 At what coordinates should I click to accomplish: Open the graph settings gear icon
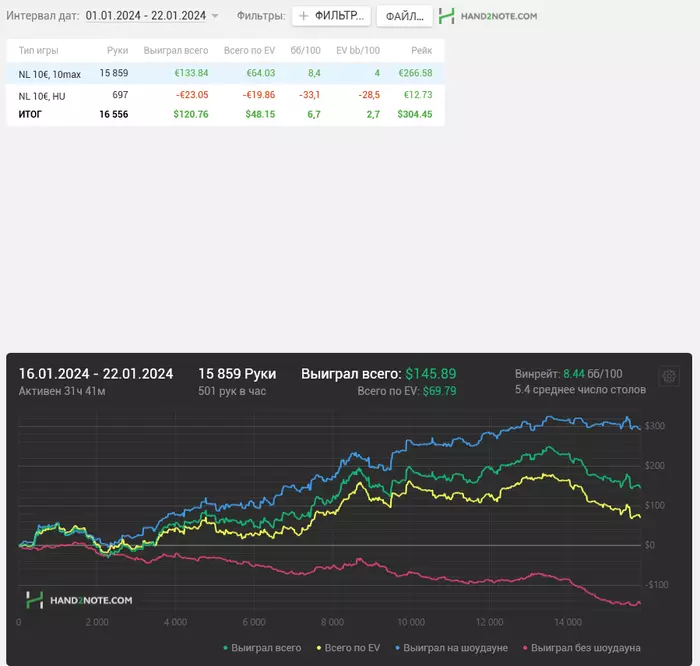pyautogui.click(x=669, y=376)
